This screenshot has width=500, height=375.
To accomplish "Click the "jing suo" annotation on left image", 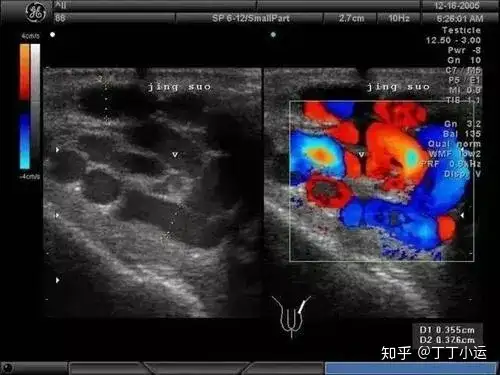I will point(179,87).
